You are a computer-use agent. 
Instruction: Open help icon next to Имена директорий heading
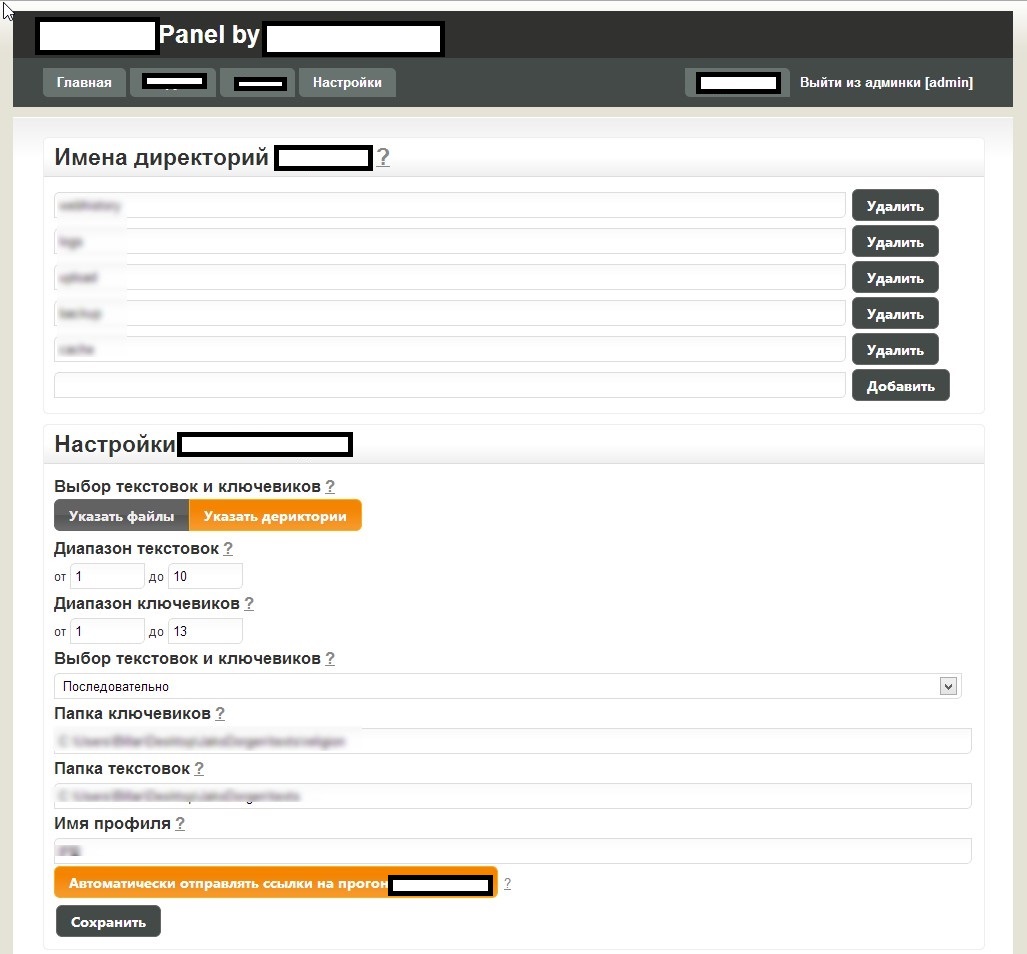[382, 158]
